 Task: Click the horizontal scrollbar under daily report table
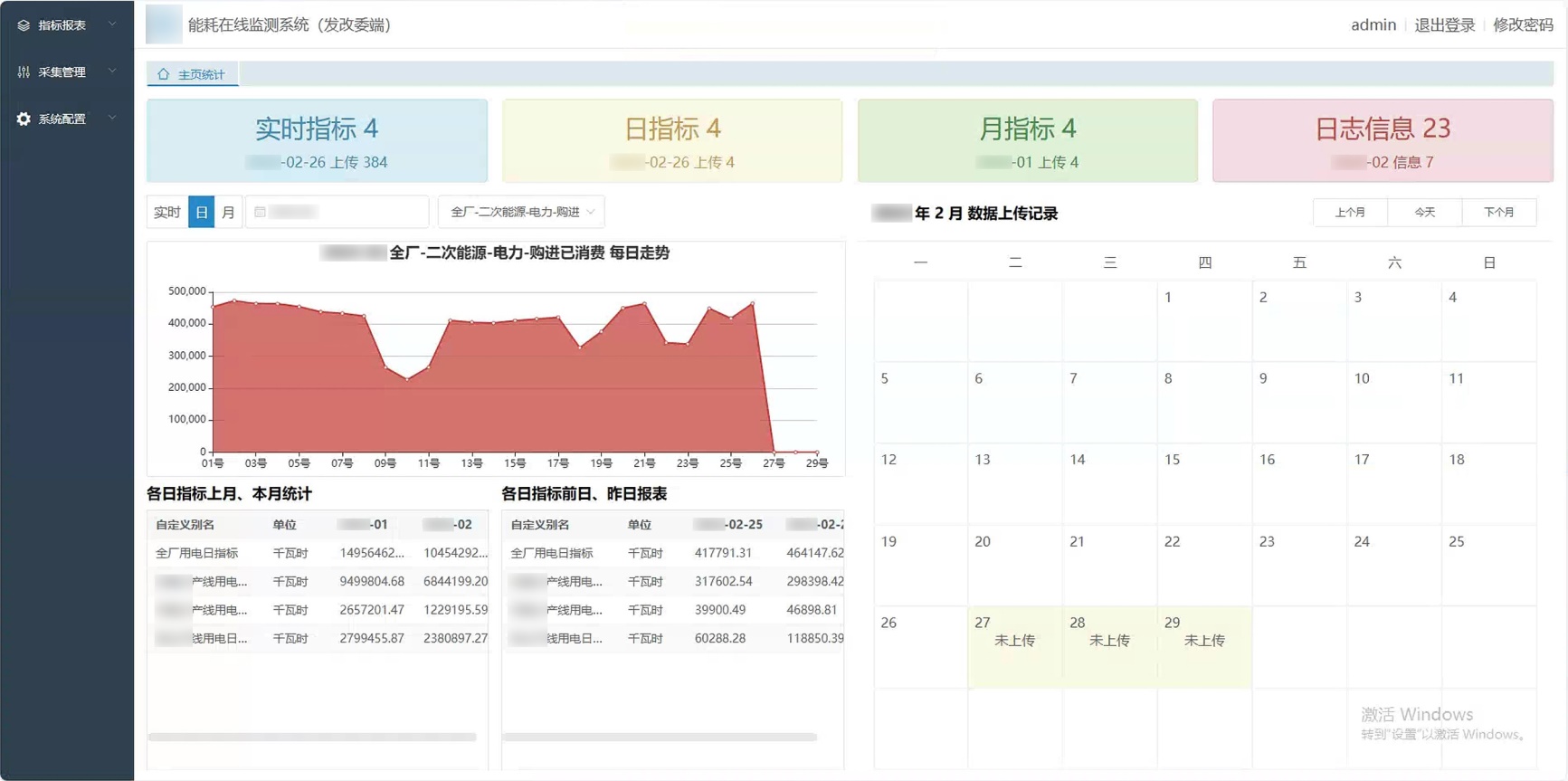pos(660,737)
